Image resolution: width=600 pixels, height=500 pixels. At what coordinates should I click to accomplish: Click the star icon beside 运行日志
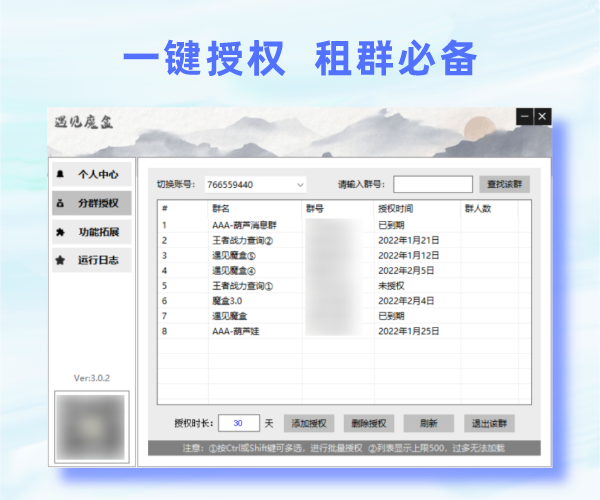[x=60, y=261]
